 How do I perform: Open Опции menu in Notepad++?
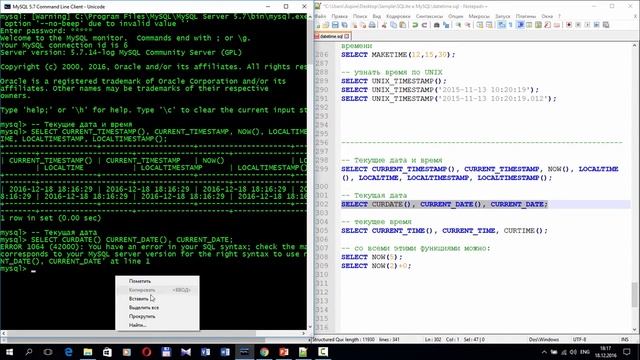pos(456,16)
